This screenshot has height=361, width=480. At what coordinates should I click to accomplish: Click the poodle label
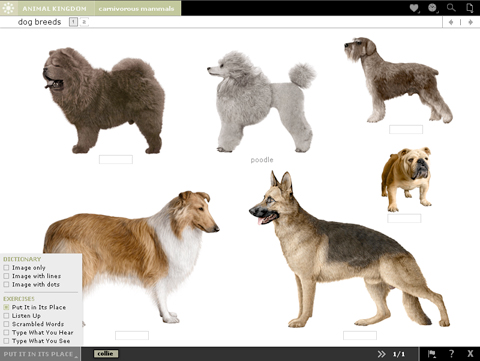pos(262,160)
